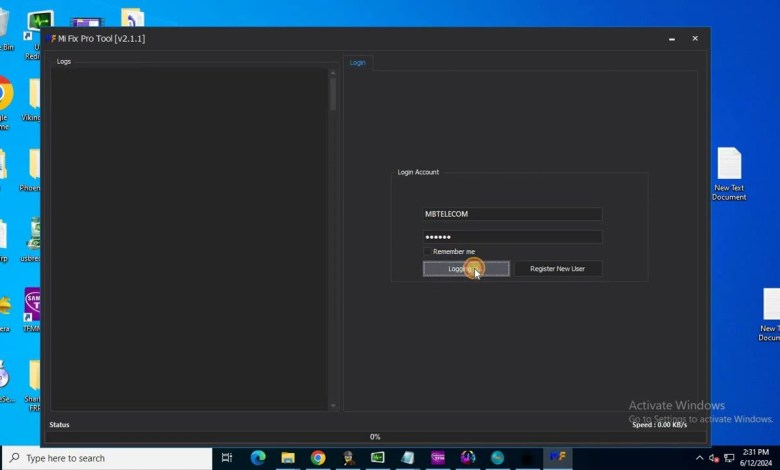This screenshot has width=780, height=470.
Task: Enable the Remember me checkbox
Action: tap(427, 252)
